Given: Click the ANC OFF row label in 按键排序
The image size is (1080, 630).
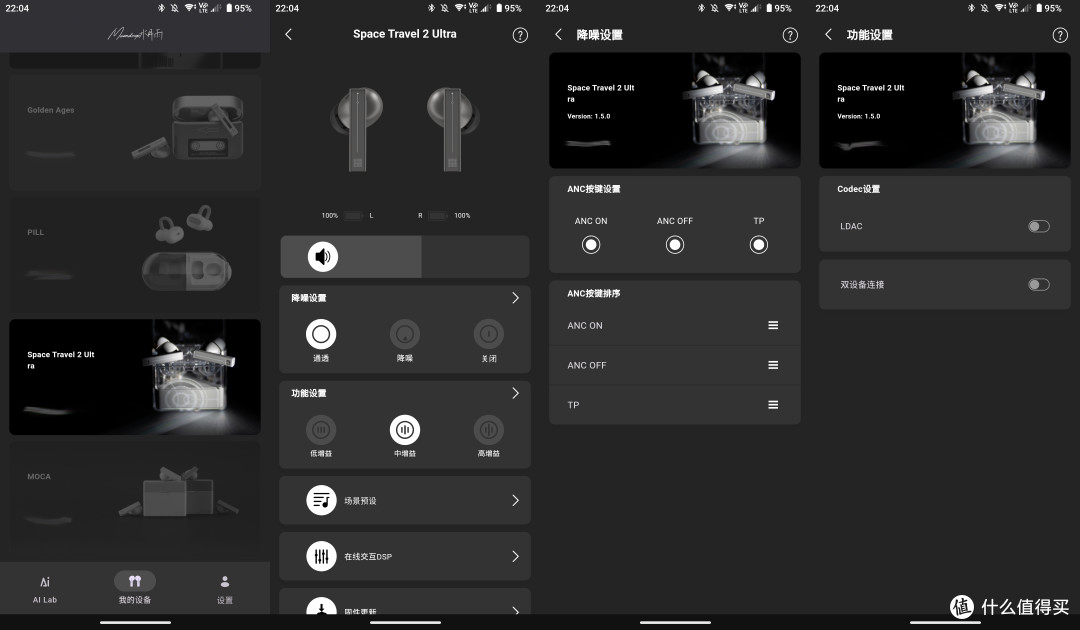Looking at the screenshot, I should pos(587,366).
